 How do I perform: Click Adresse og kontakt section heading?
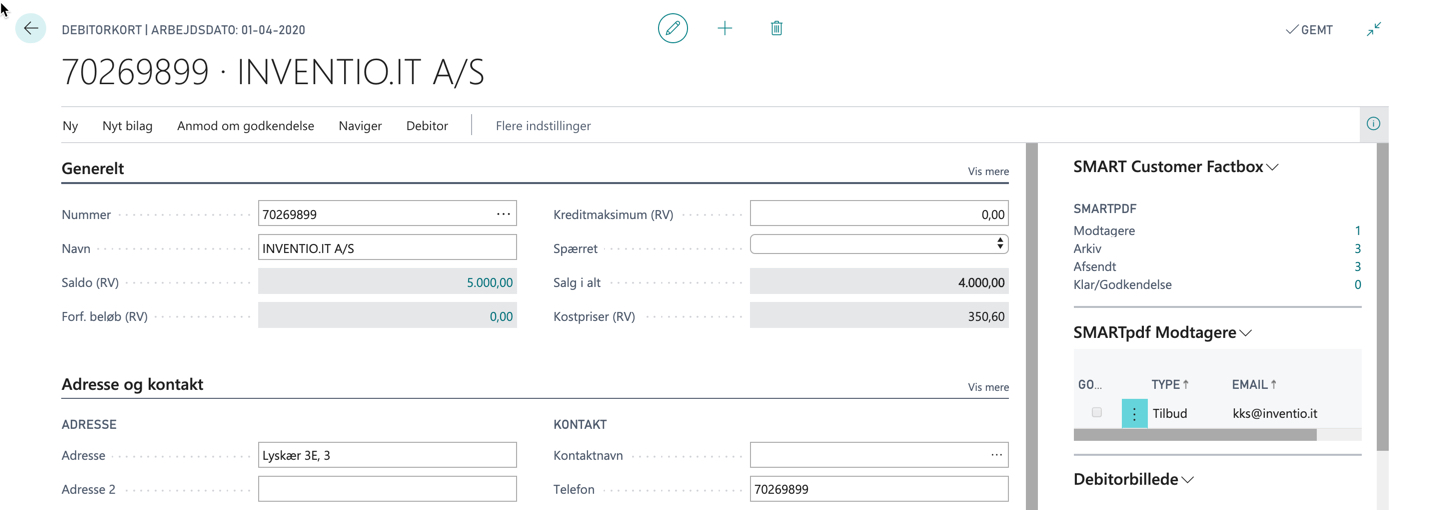pyautogui.click(x=132, y=385)
